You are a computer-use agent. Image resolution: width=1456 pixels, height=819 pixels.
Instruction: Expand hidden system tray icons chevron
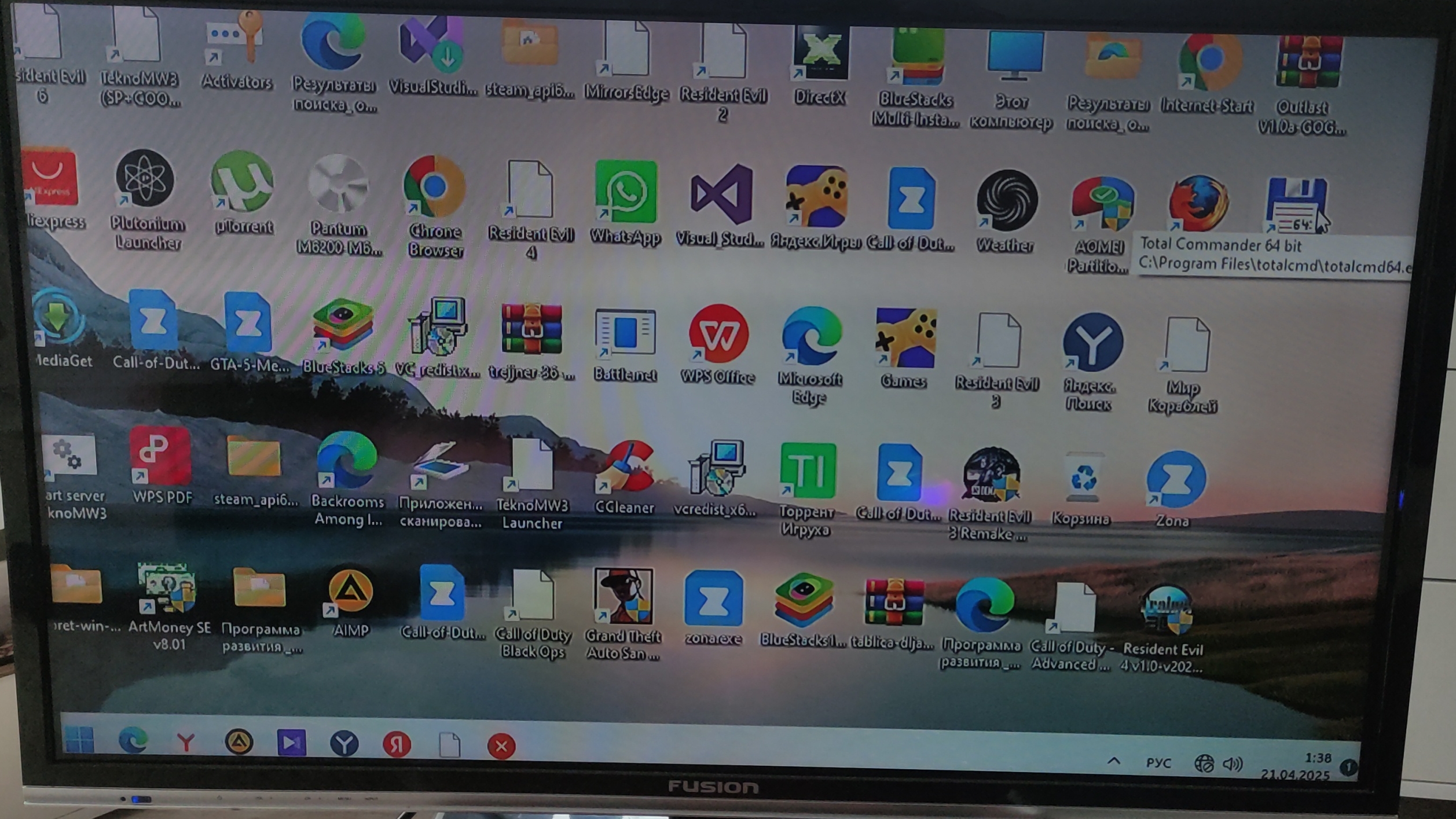click(x=1114, y=761)
